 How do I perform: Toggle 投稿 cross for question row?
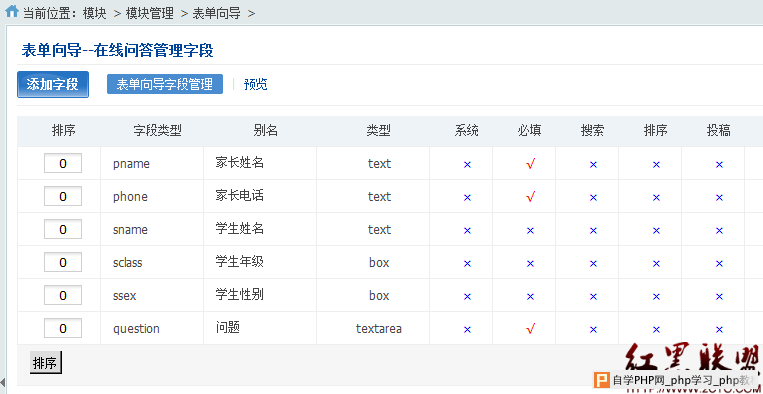719,330
